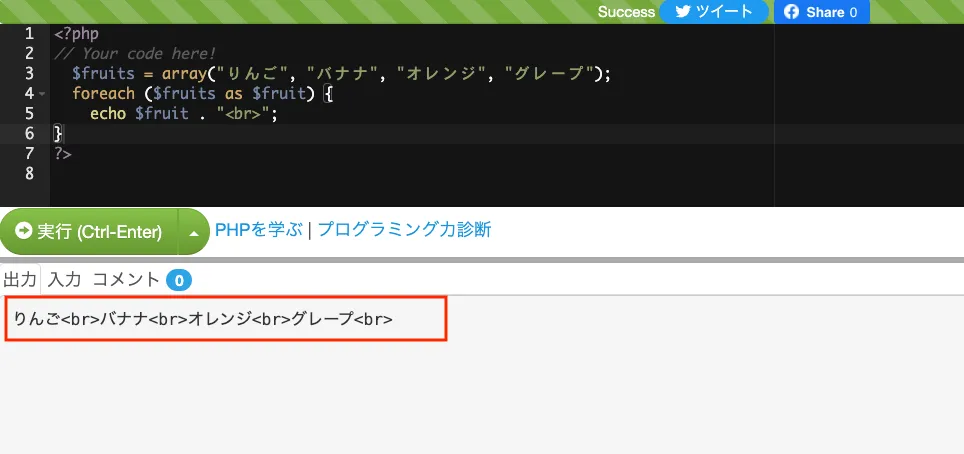Click the $fruits variable on line 3
The width and height of the screenshot is (964, 454).
click(103, 74)
